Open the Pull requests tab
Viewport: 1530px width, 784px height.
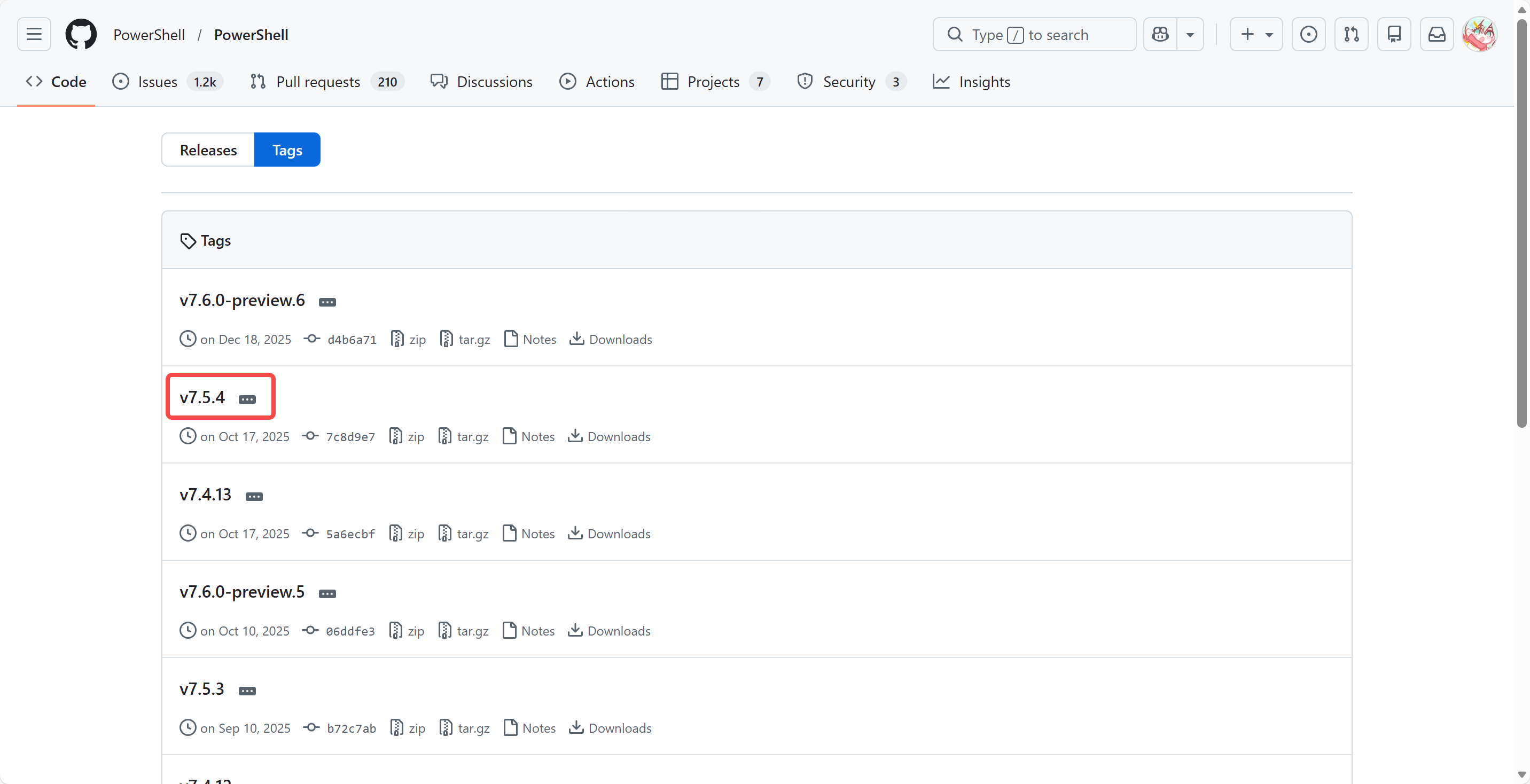point(318,81)
